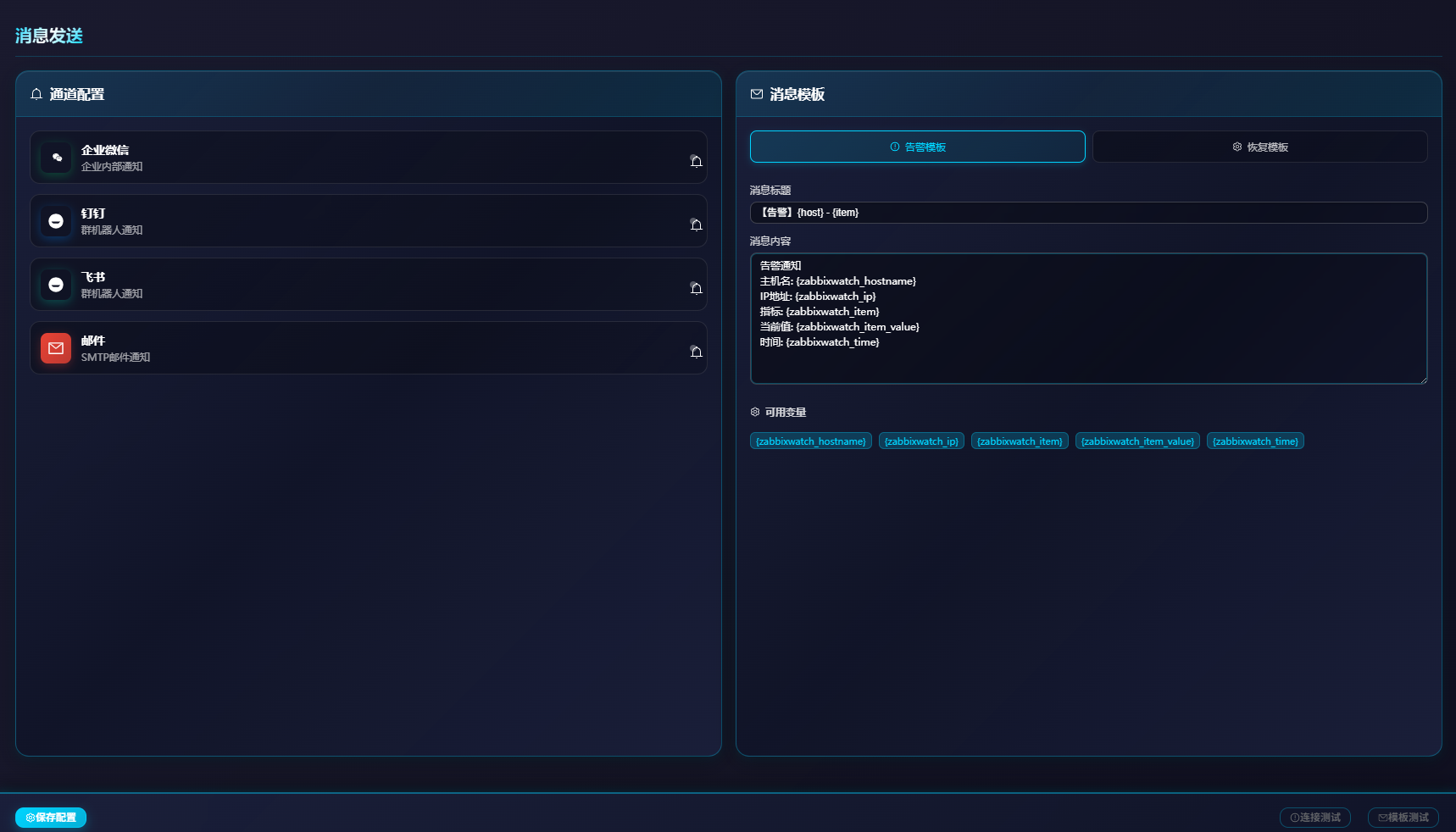Insert the {zabbixwatch_item} variable tag
This screenshot has height=832, width=1456.
[1020, 441]
